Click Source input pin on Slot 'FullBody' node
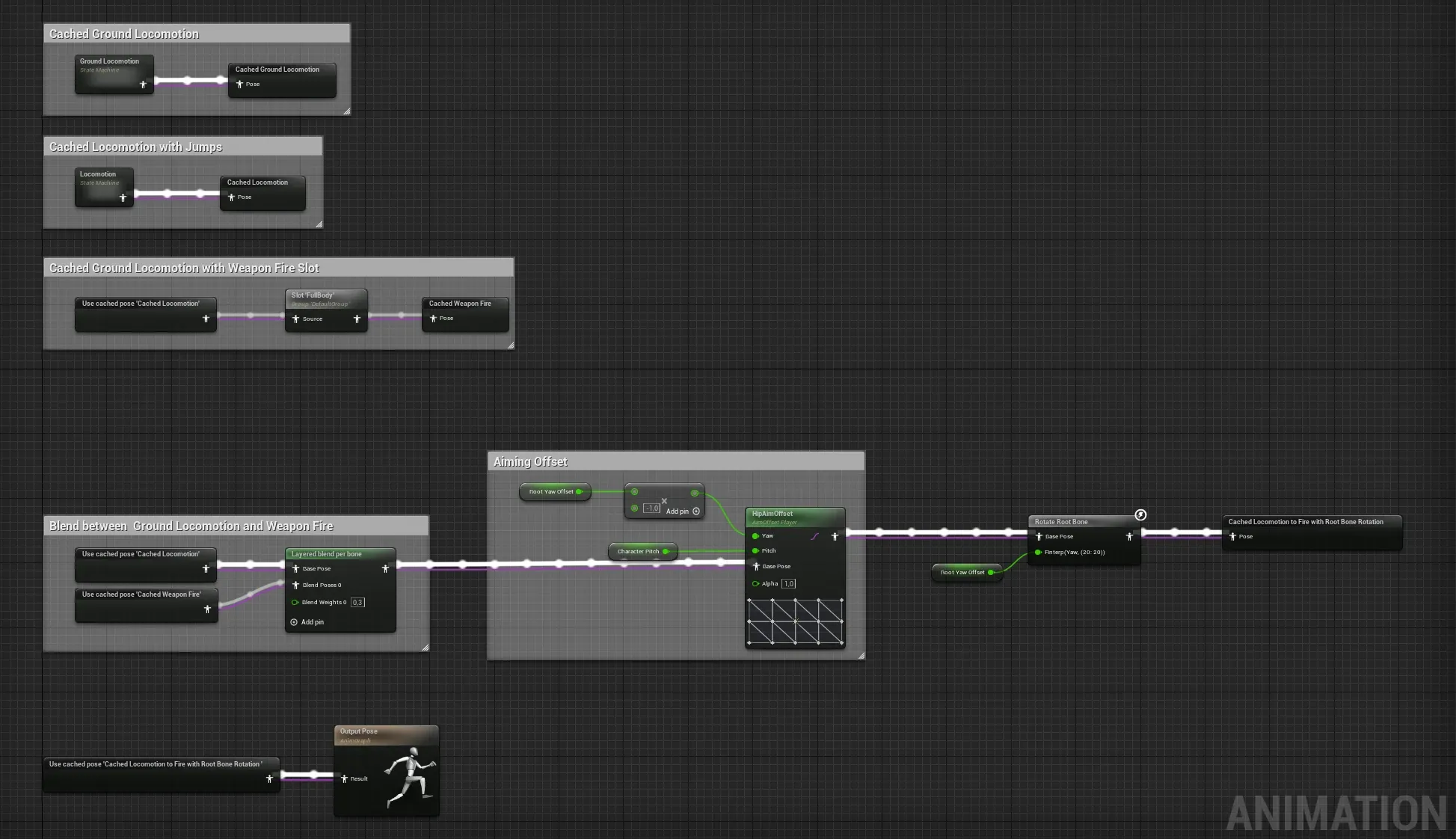The height and width of the screenshot is (839, 1456). [x=295, y=319]
